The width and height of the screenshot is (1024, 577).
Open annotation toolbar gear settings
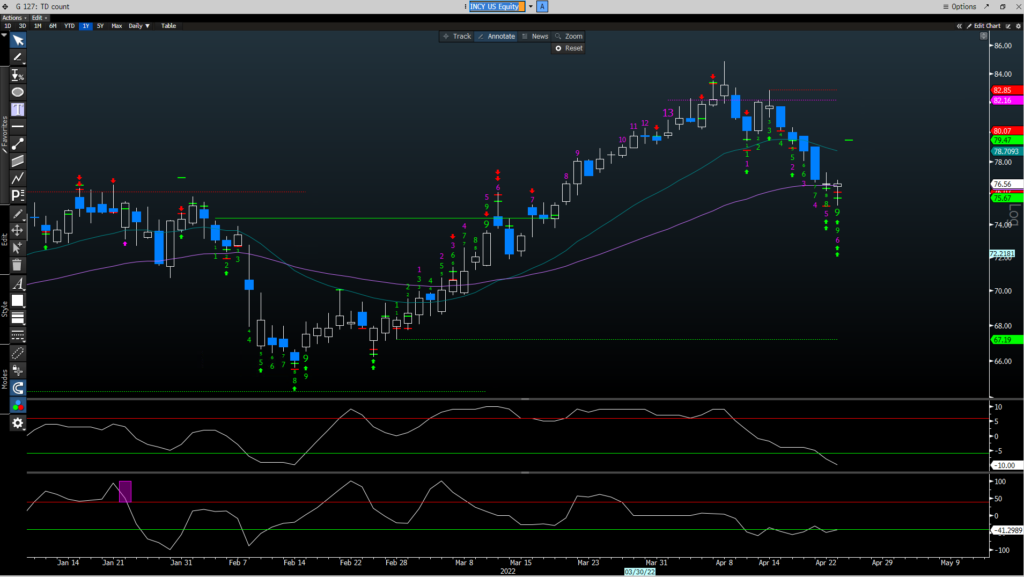click(x=18, y=423)
